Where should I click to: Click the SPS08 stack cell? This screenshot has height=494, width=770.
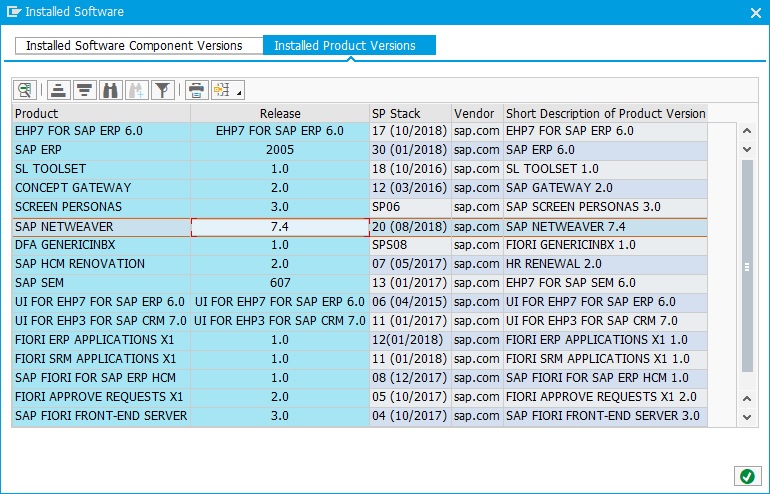coord(410,245)
